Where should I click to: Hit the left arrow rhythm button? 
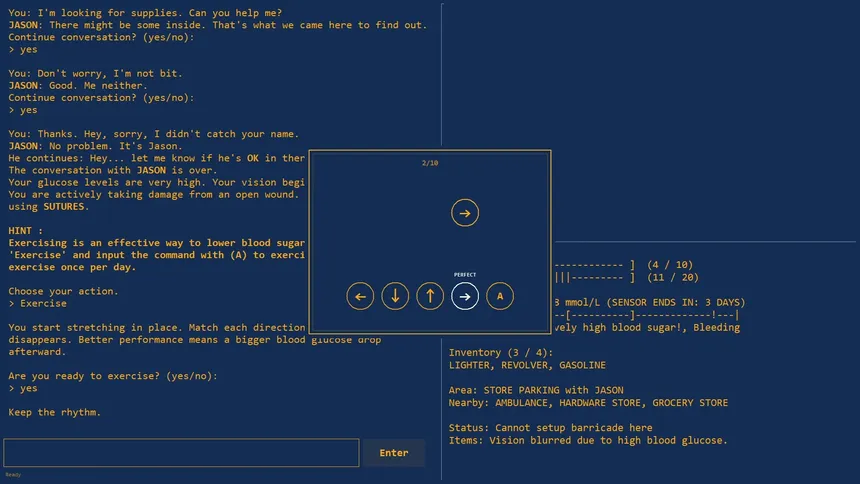tap(360, 296)
